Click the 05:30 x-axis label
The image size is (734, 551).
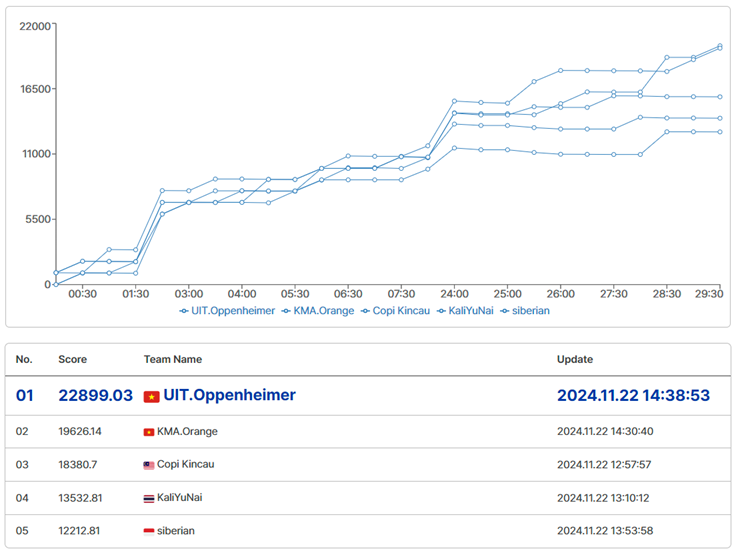[x=295, y=294]
